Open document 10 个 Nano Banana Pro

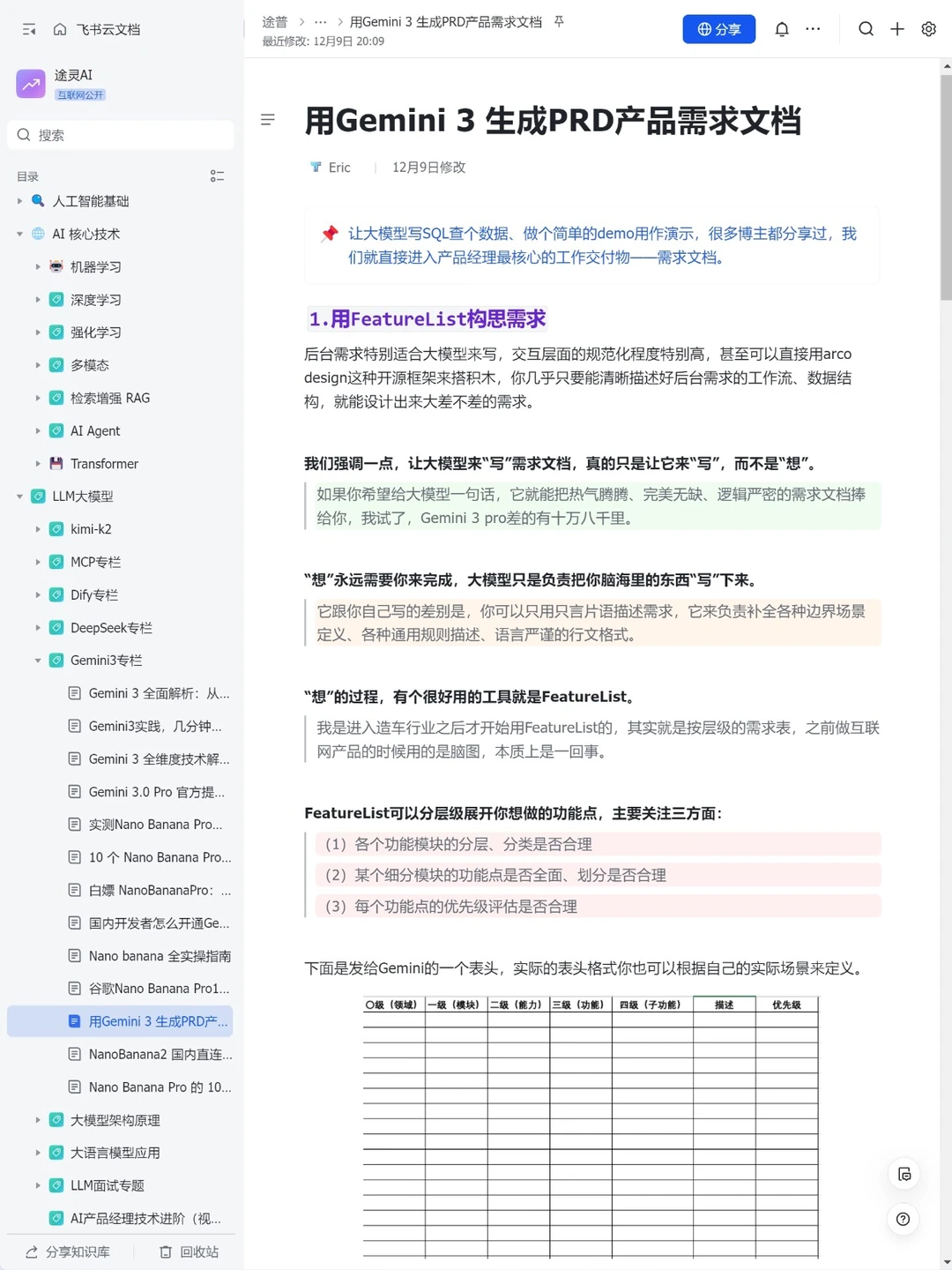coord(120,857)
